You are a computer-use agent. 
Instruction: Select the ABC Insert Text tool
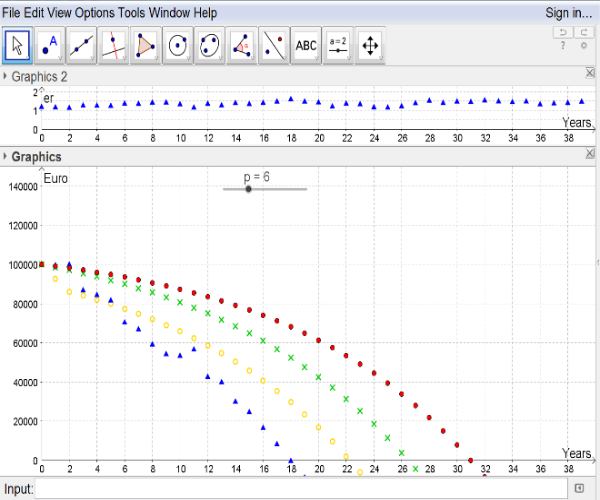306,46
